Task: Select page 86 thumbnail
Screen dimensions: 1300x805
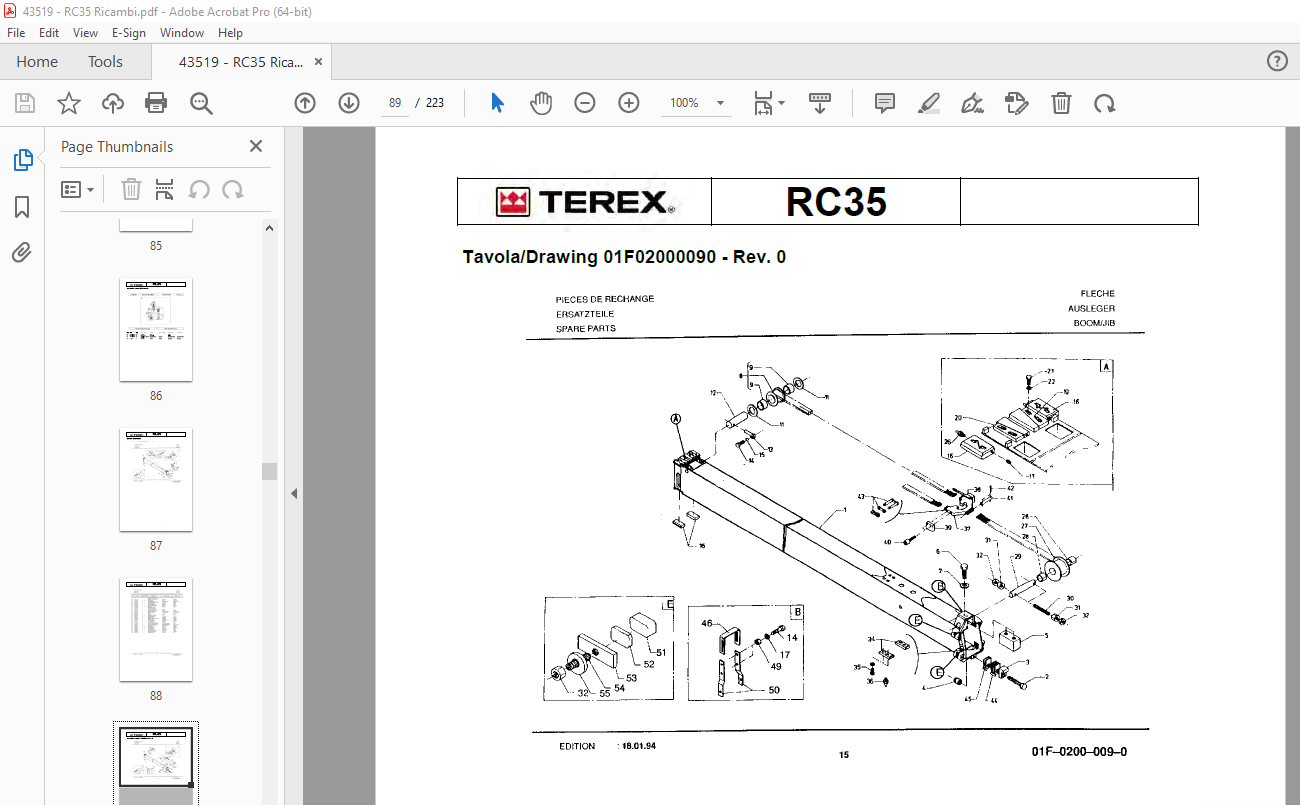Action: (x=156, y=330)
